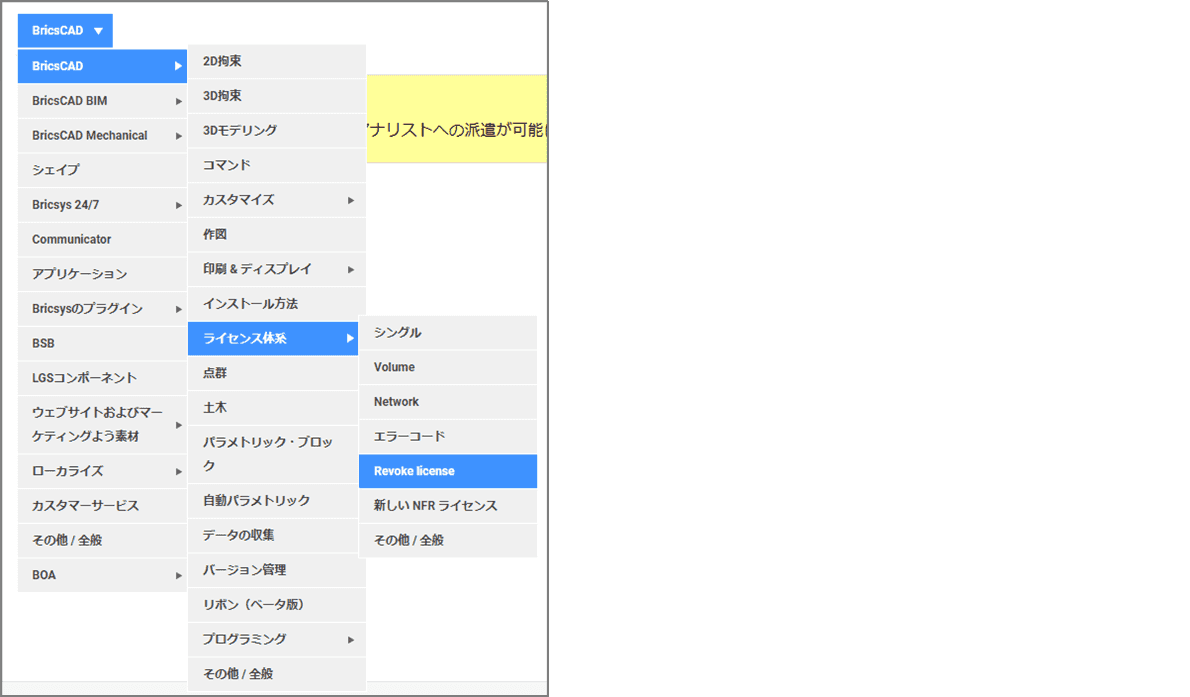Choose the コマンド category
The height and width of the screenshot is (697, 1190).
click(270, 165)
